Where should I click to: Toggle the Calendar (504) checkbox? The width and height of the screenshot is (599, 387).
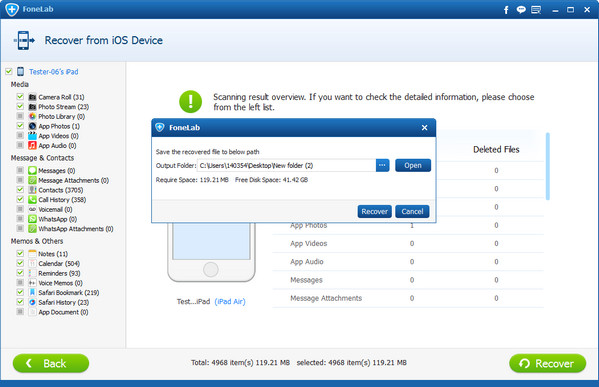pos(20,263)
